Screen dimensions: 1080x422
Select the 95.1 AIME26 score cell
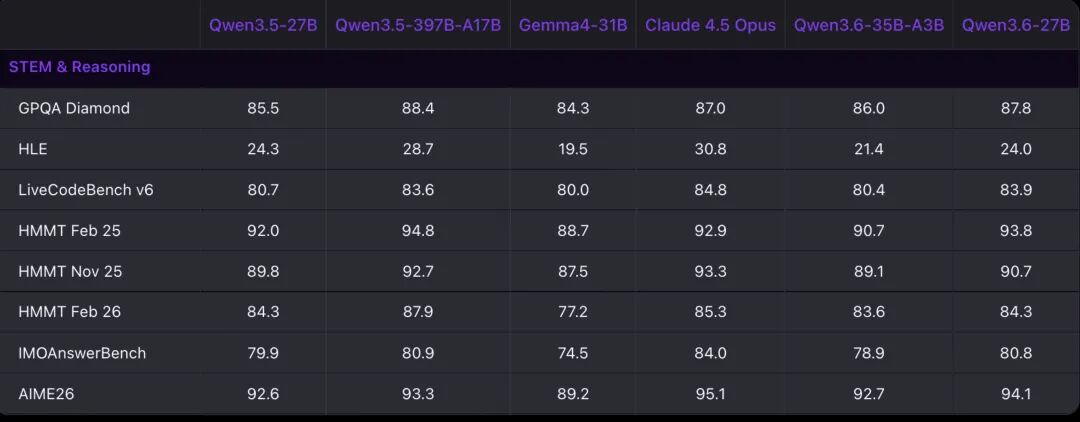711,394
